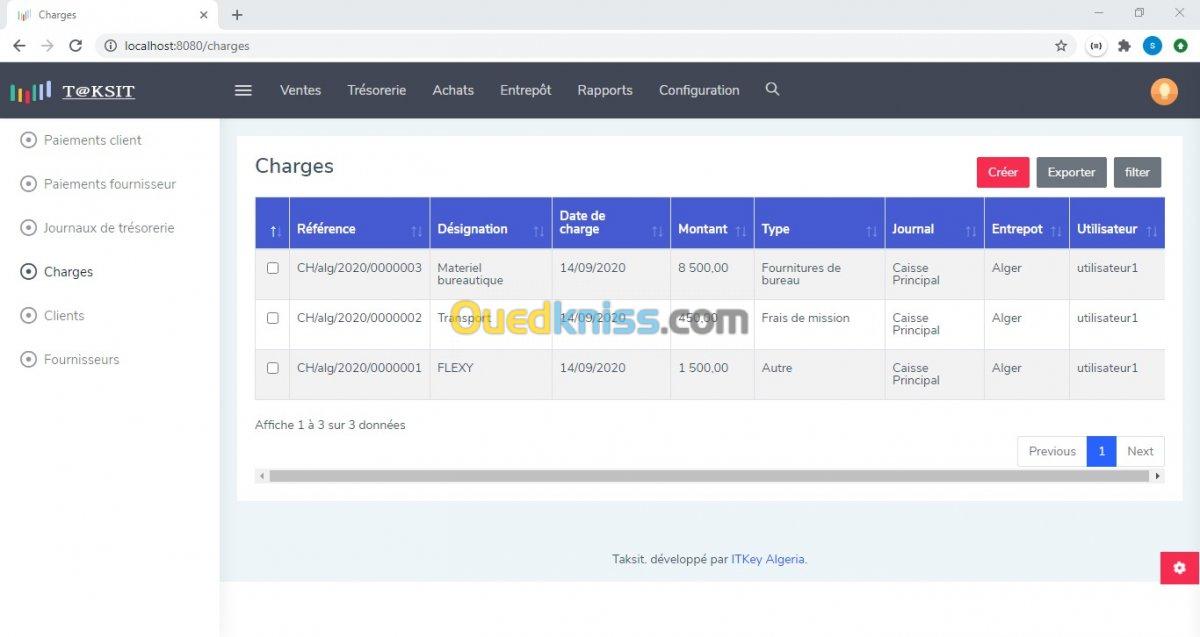
Task: Reload the page with the refresh icon
Action: 75,46
